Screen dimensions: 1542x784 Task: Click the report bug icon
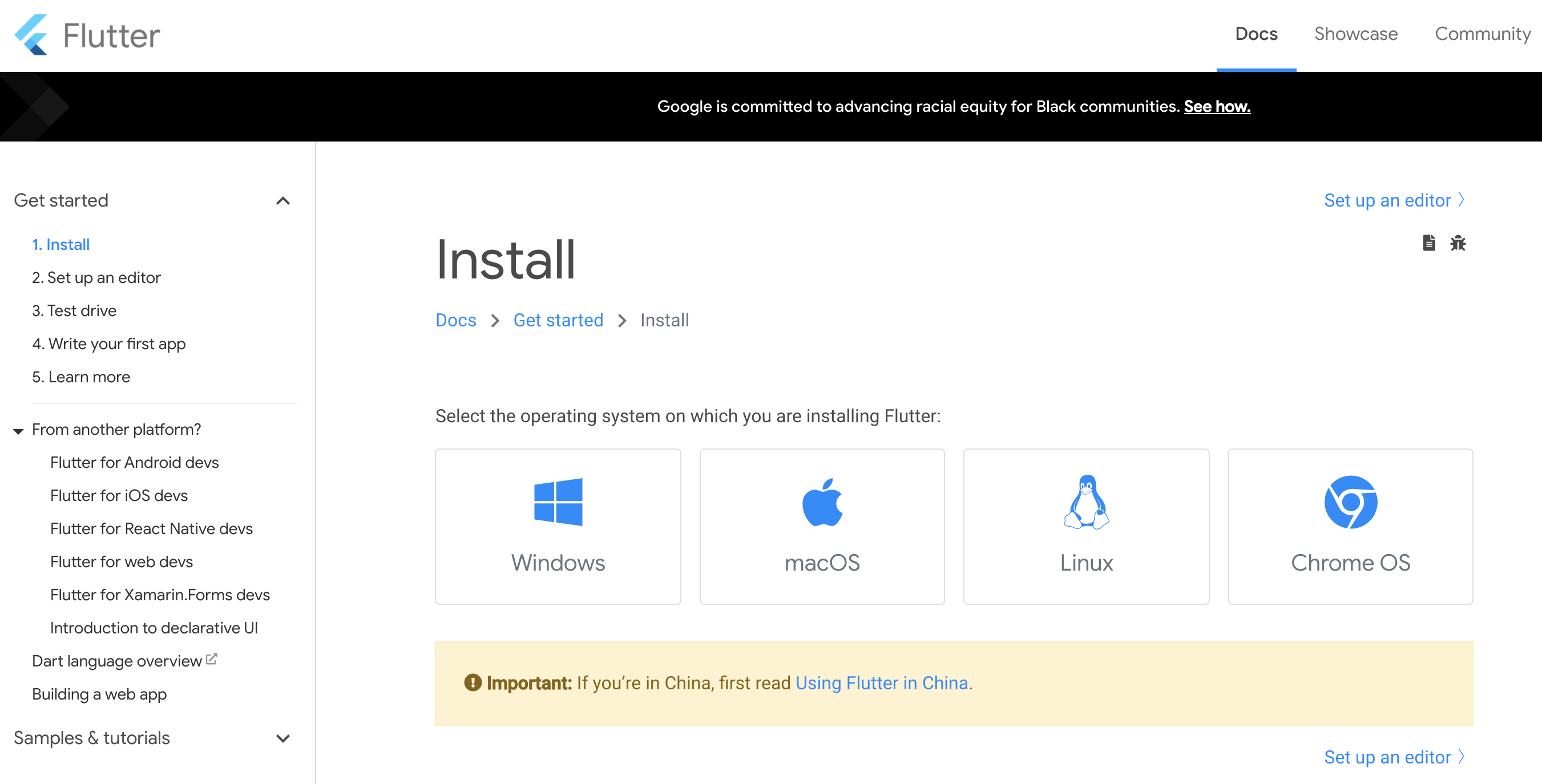1457,243
